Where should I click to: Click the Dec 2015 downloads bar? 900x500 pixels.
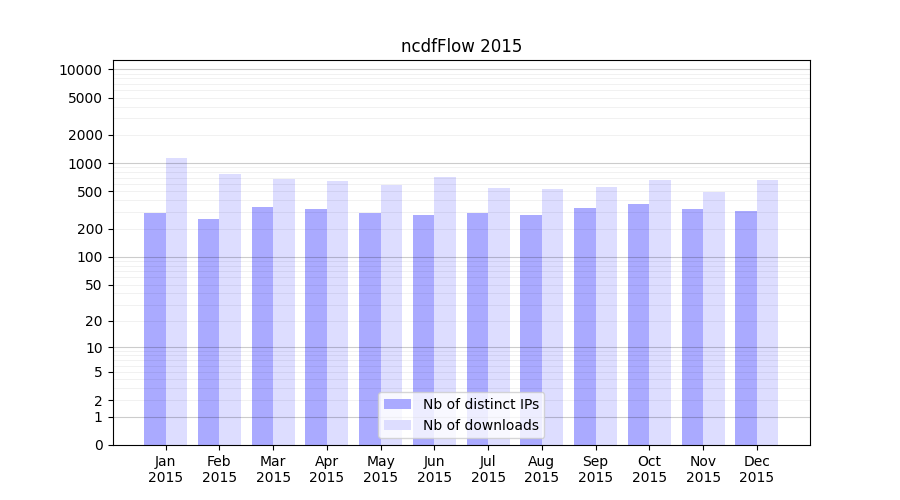767,312
